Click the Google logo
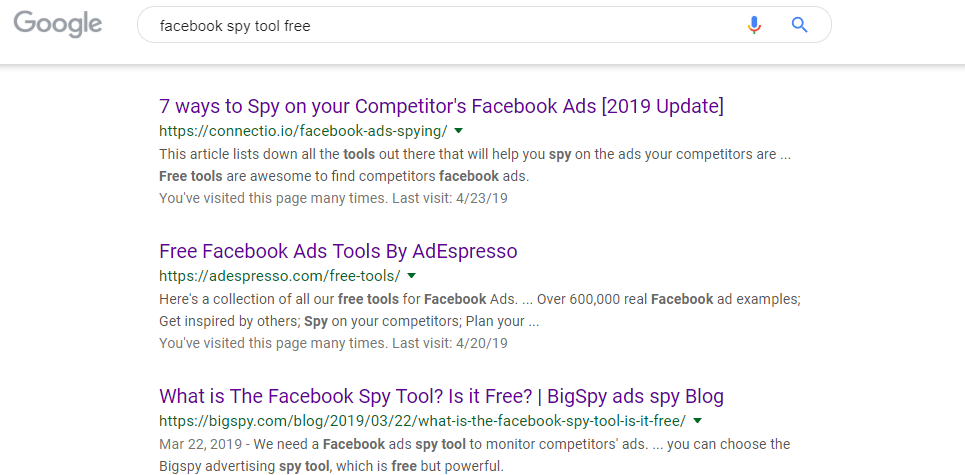 58,25
